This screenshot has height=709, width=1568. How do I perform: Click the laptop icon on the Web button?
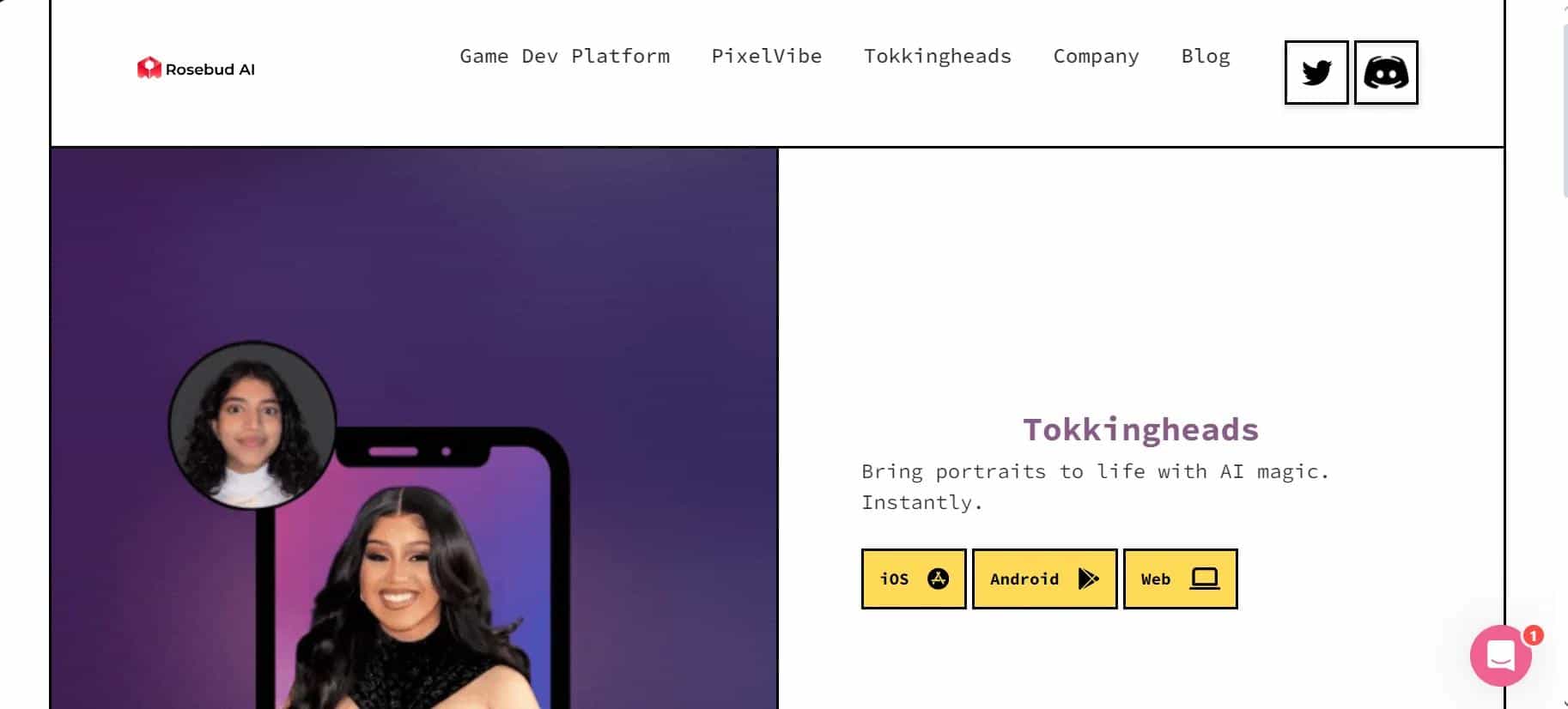pos(1204,579)
